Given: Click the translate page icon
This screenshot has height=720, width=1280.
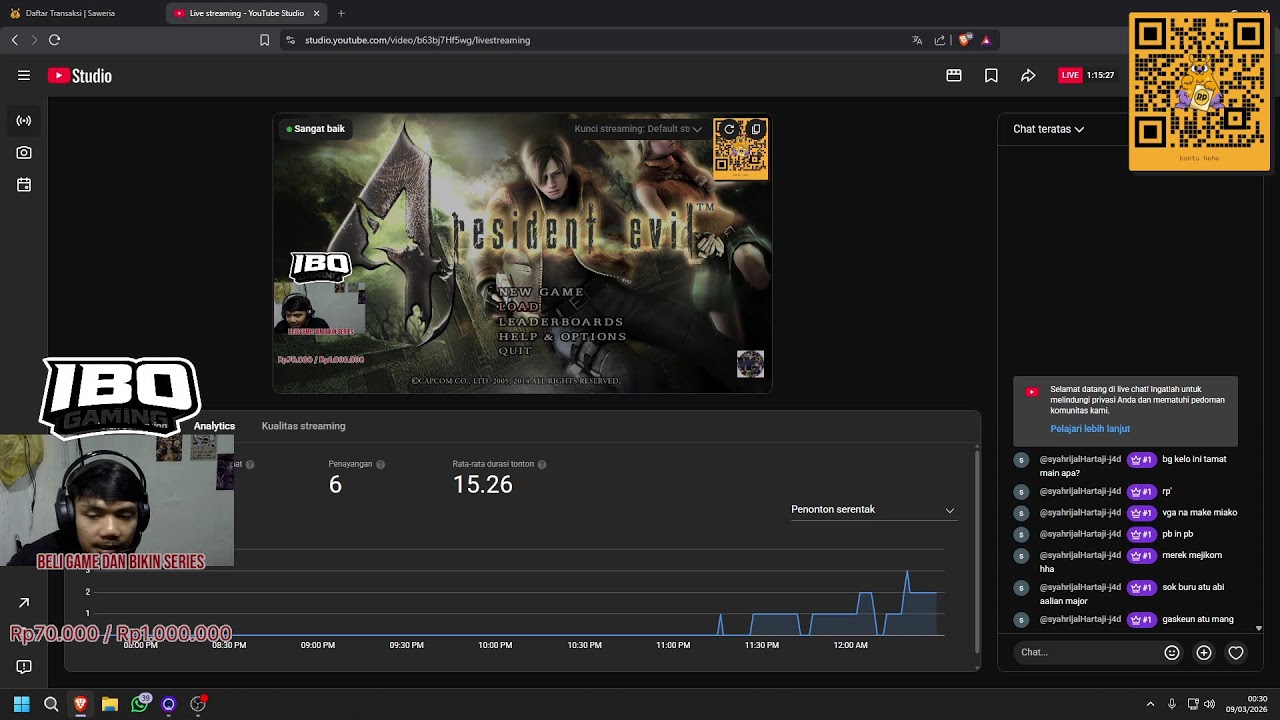Looking at the screenshot, I should [x=917, y=40].
